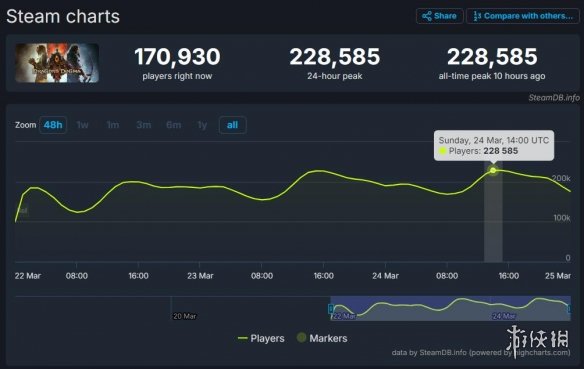Click the 25 Mar axis label
Viewport: 584px width, 369px height.
coord(558,276)
